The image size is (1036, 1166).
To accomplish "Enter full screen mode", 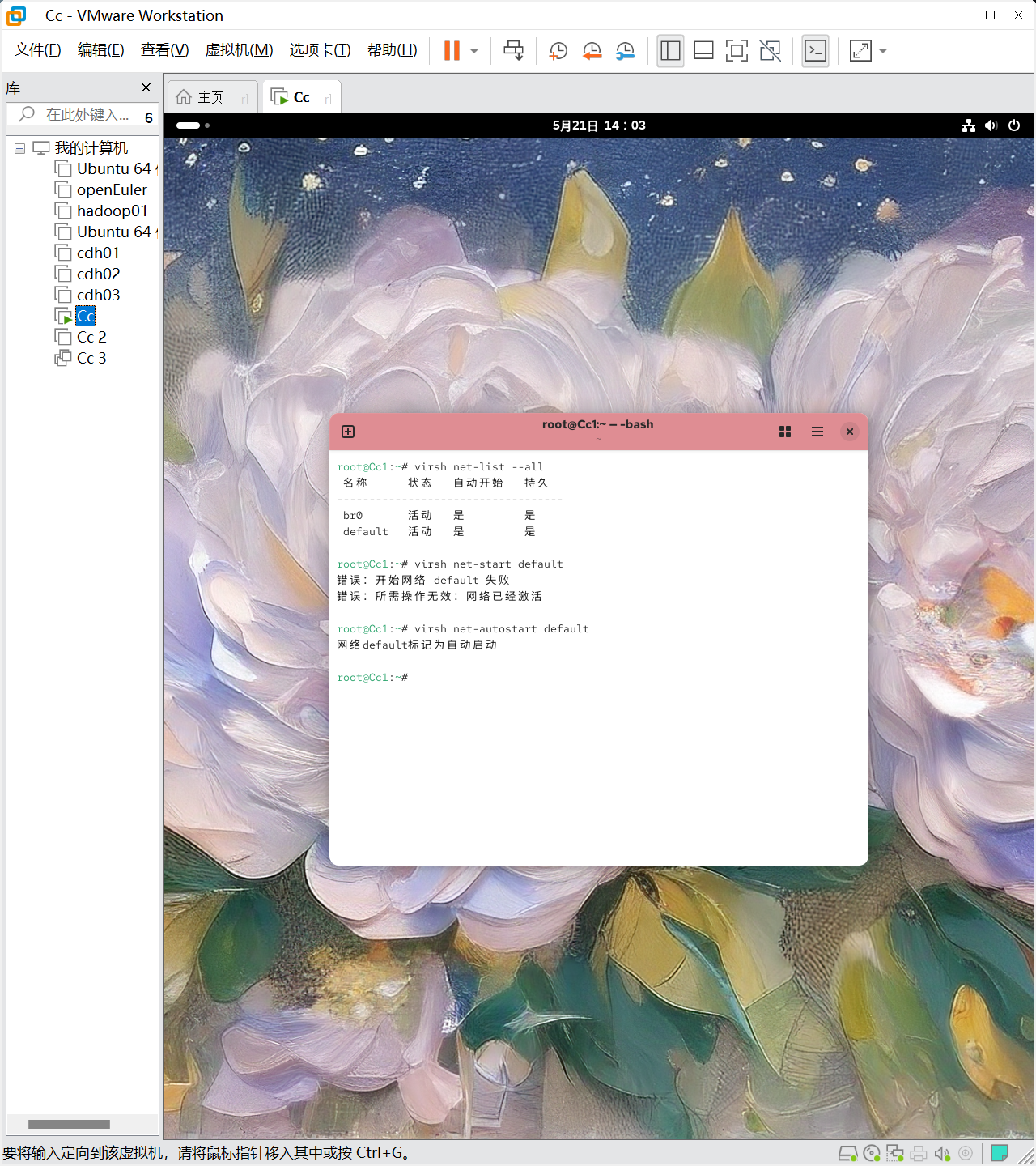I will tap(737, 51).
